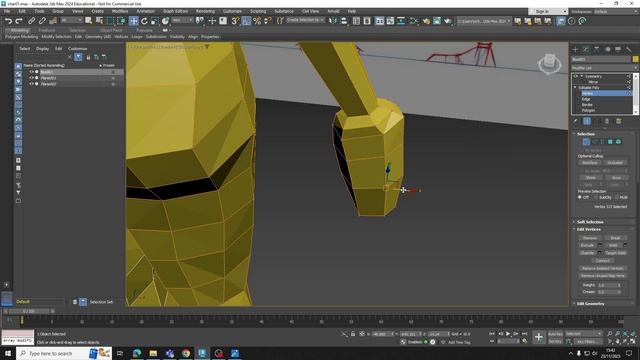This screenshot has height=360, width=640.
Task: Click the Align tool icon
Action: tap(344, 20)
